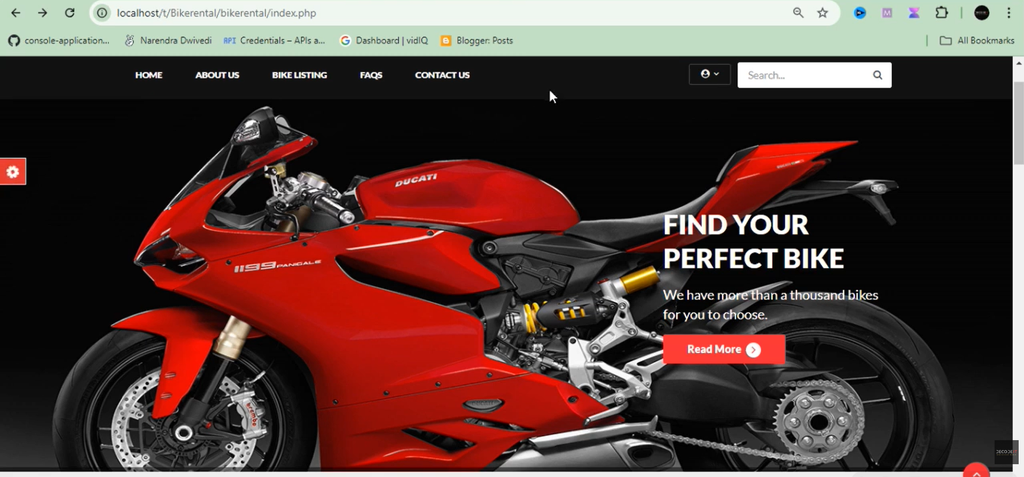Reload the page with the refresh icon
This screenshot has height=477, width=1024.
click(x=69, y=13)
